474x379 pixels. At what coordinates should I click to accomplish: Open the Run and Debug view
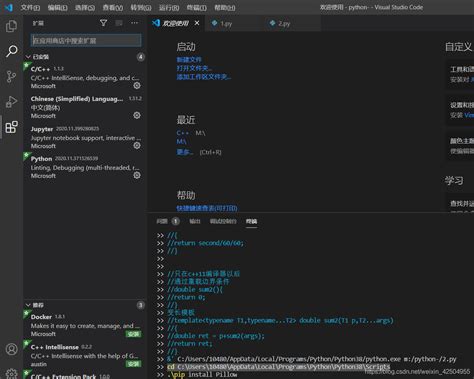tap(11, 102)
